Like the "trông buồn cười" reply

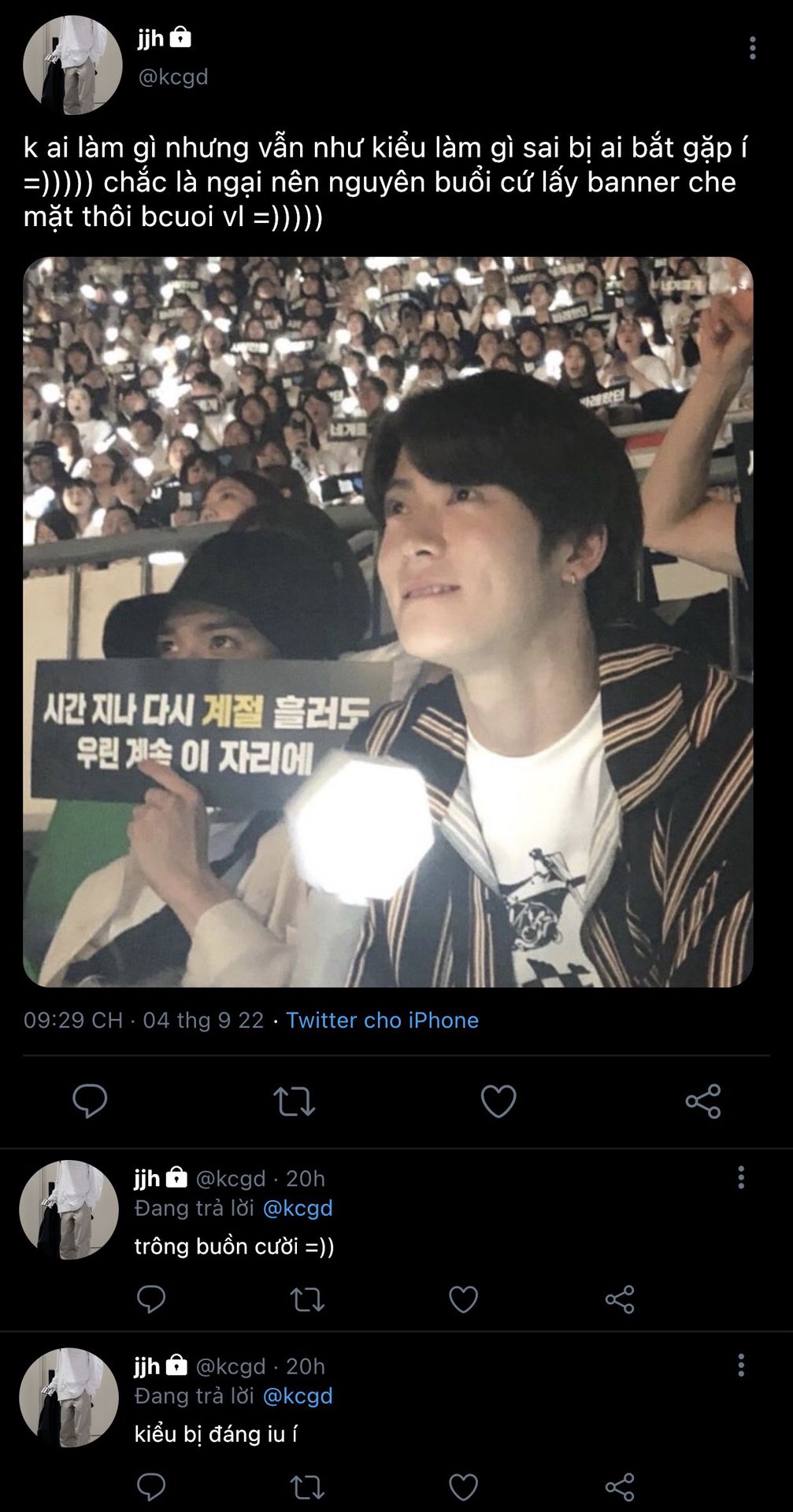pos(463,1299)
